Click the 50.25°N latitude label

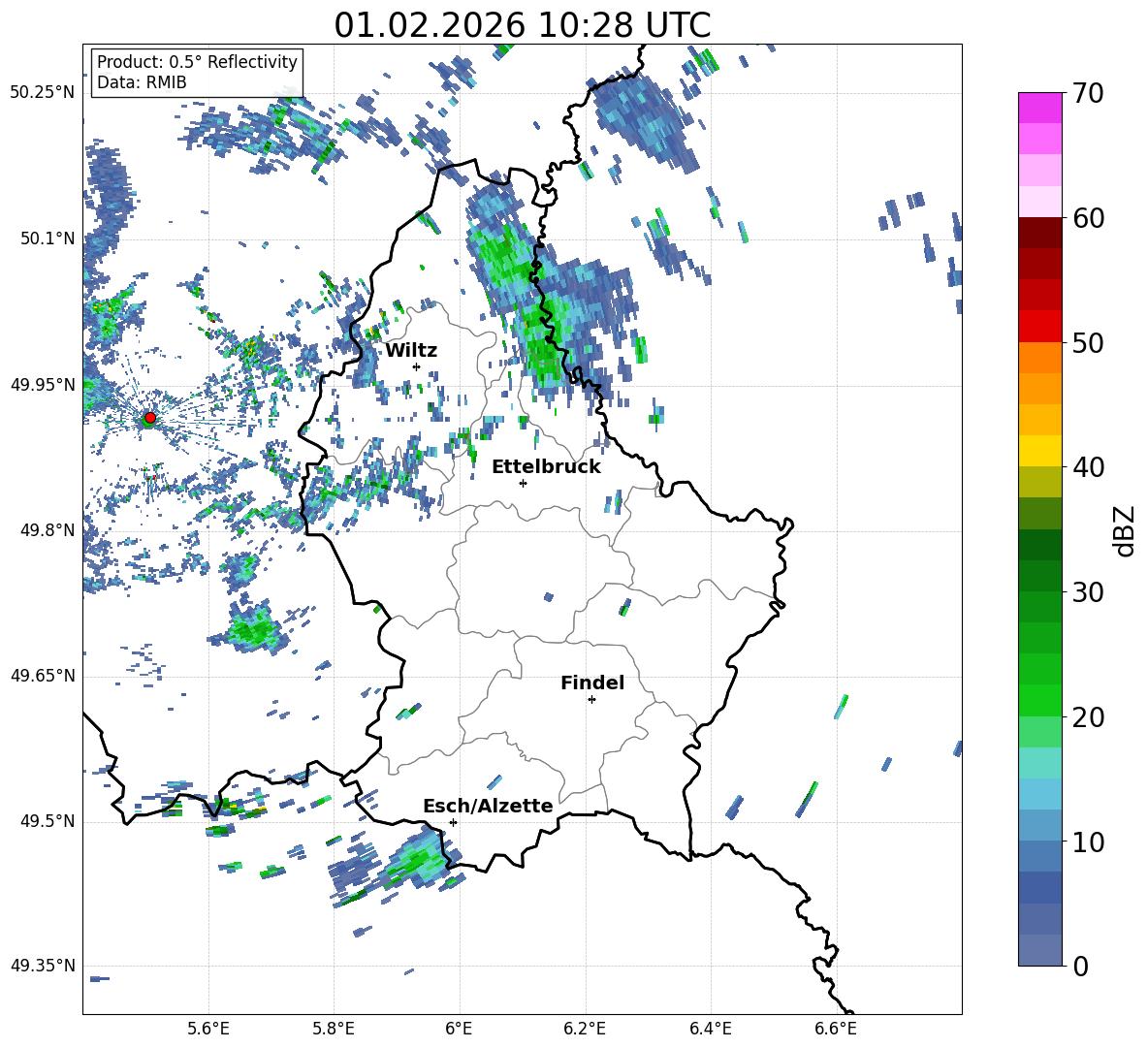pos(43,93)
